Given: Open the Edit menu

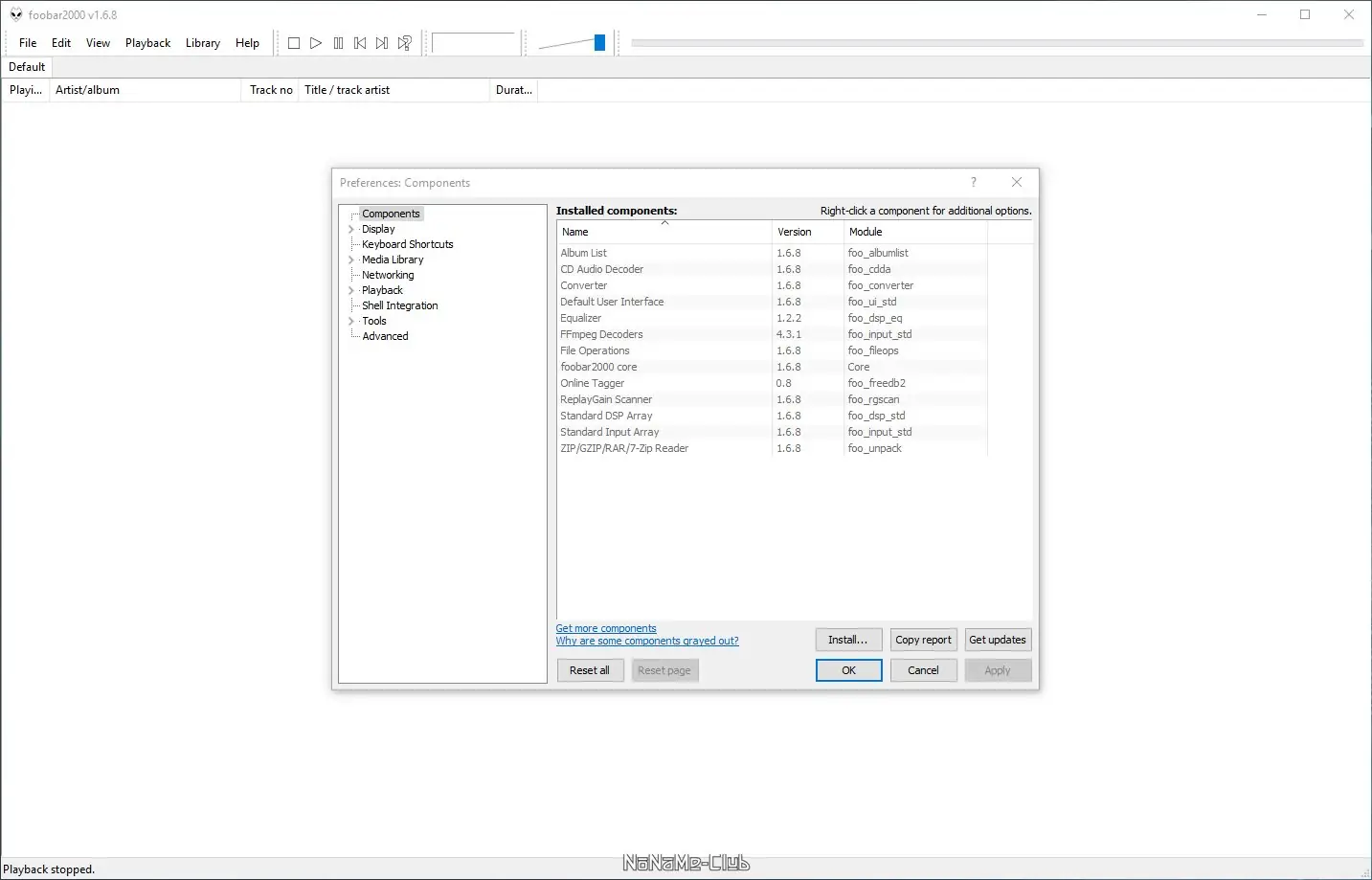Looking at the screenshot, I should pos(61,43).
